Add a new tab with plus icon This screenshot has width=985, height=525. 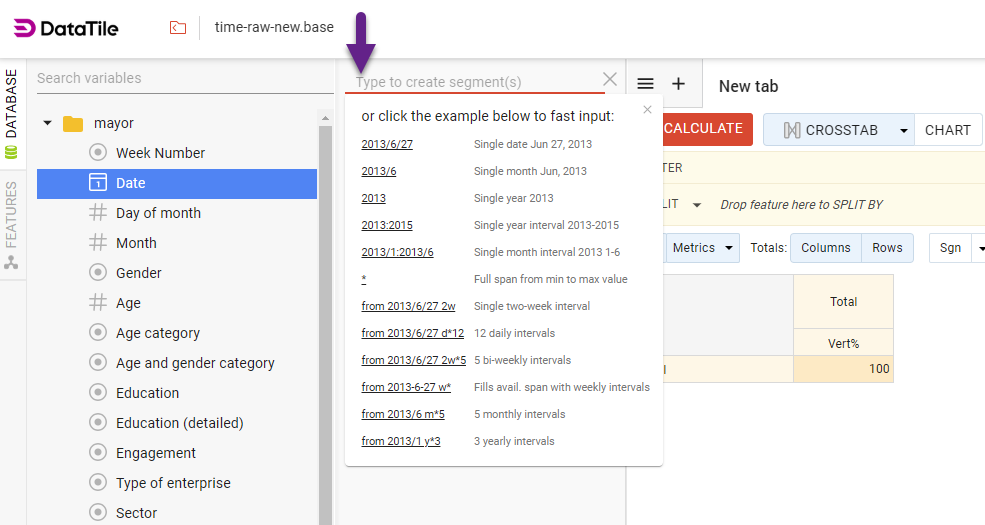click(x=678, y=85)
